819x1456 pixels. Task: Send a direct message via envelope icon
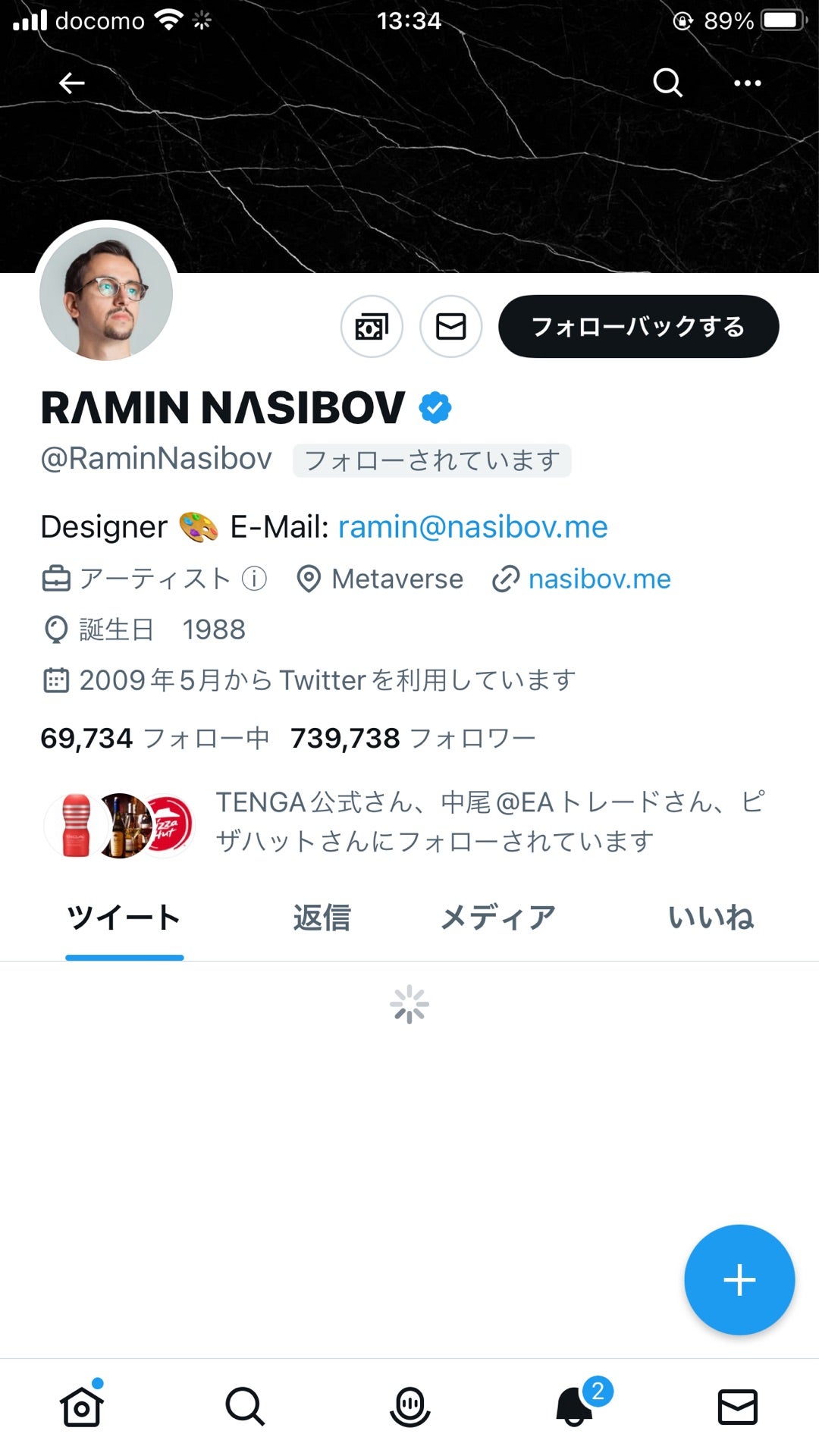coord(451,327)
